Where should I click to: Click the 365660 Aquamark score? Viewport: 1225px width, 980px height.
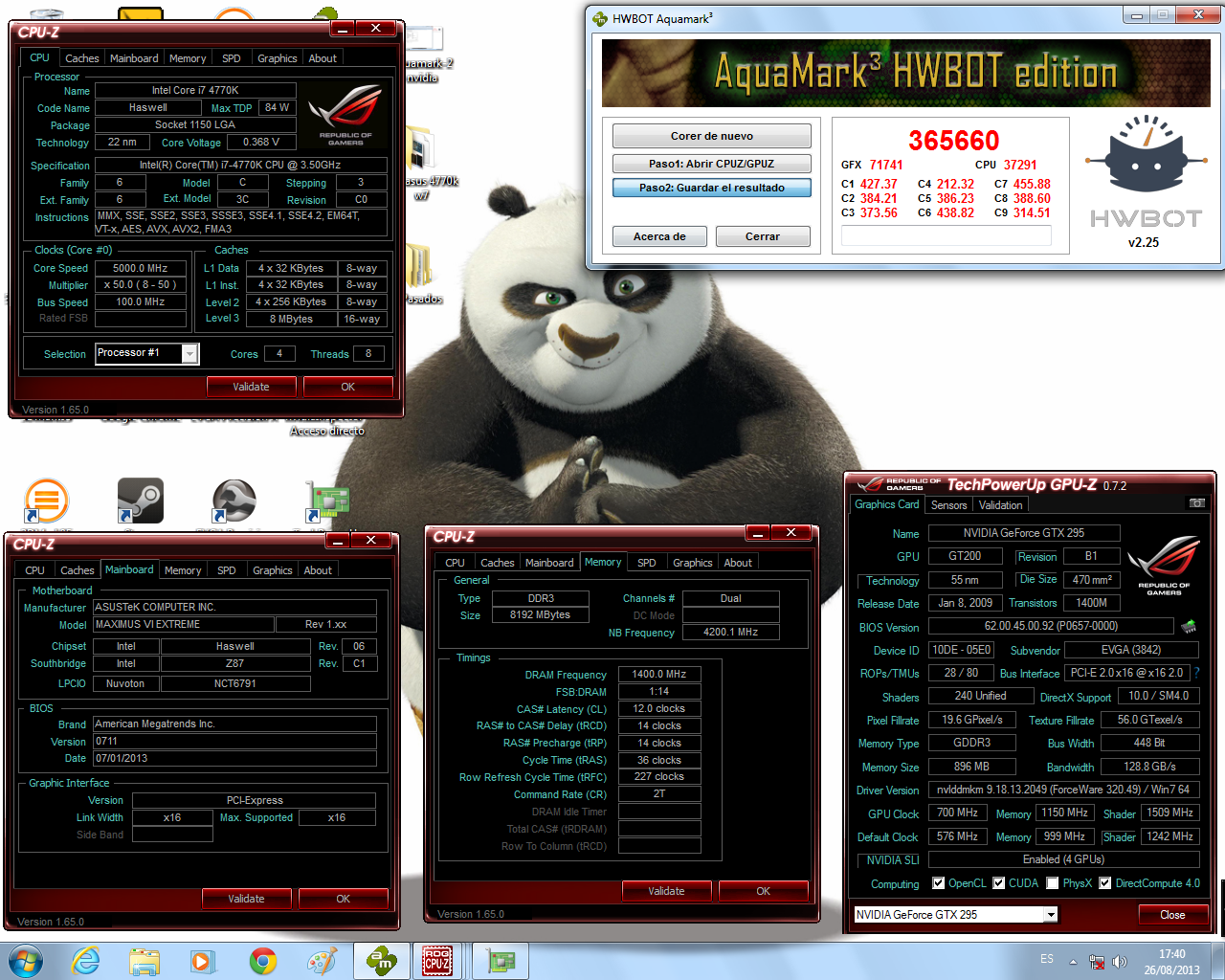click(x=954, y=141)
